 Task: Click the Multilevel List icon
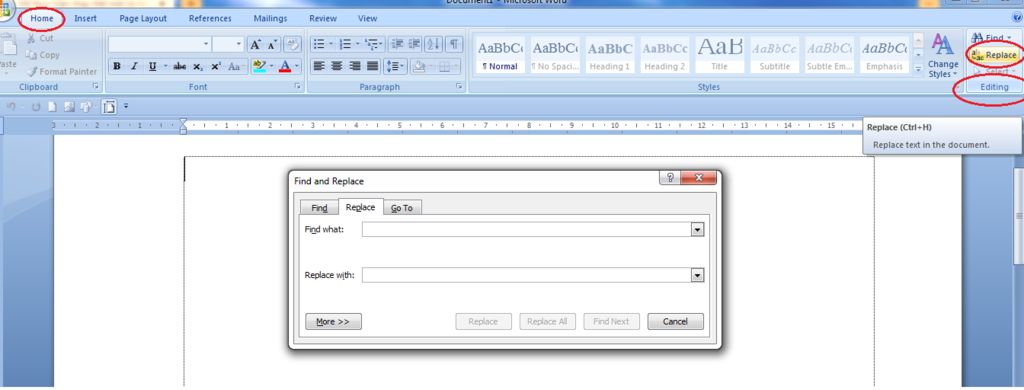pos(374,44)
